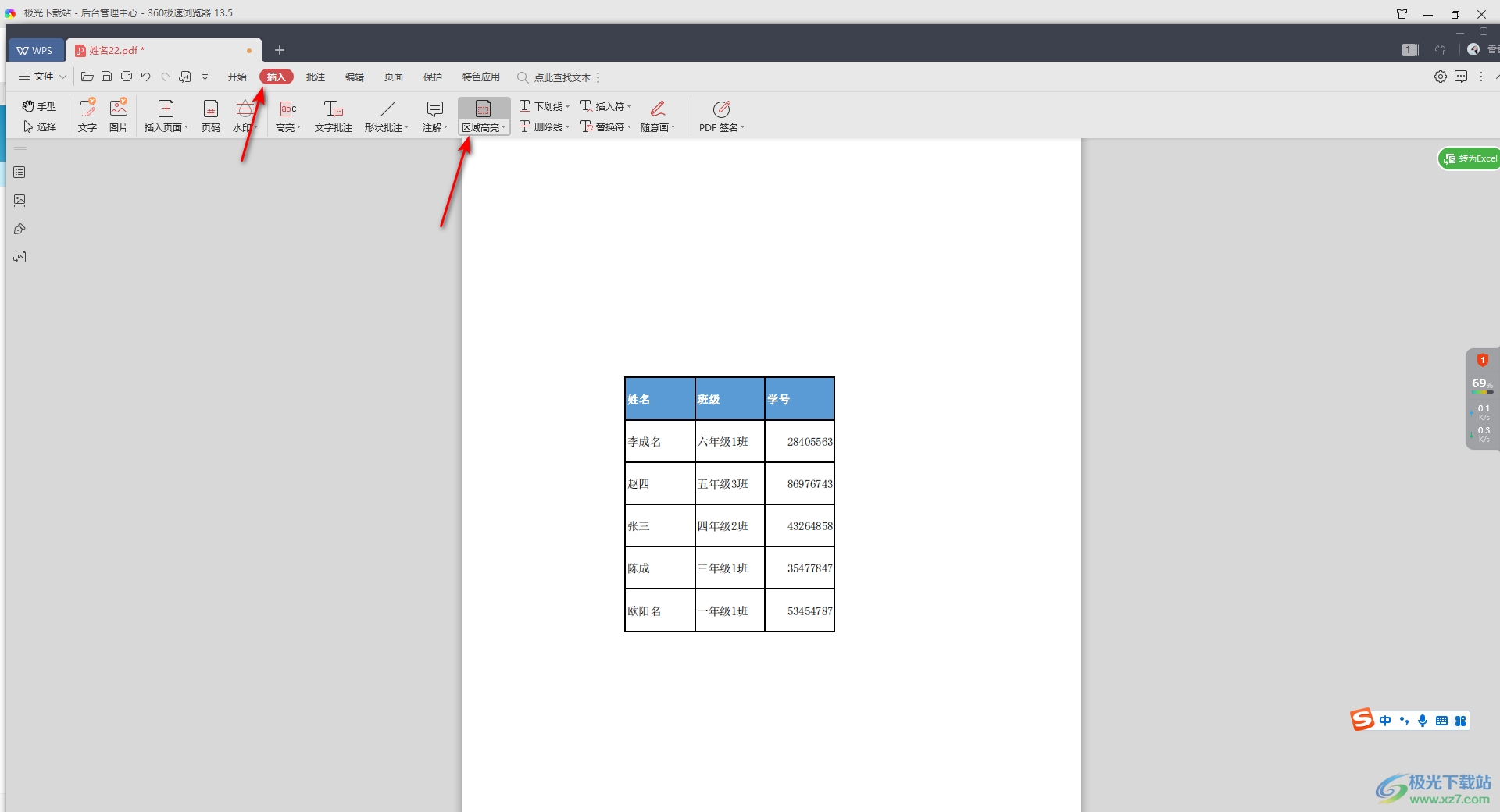
Task: Click the 页码 page number tool
Action: point(211,116)
